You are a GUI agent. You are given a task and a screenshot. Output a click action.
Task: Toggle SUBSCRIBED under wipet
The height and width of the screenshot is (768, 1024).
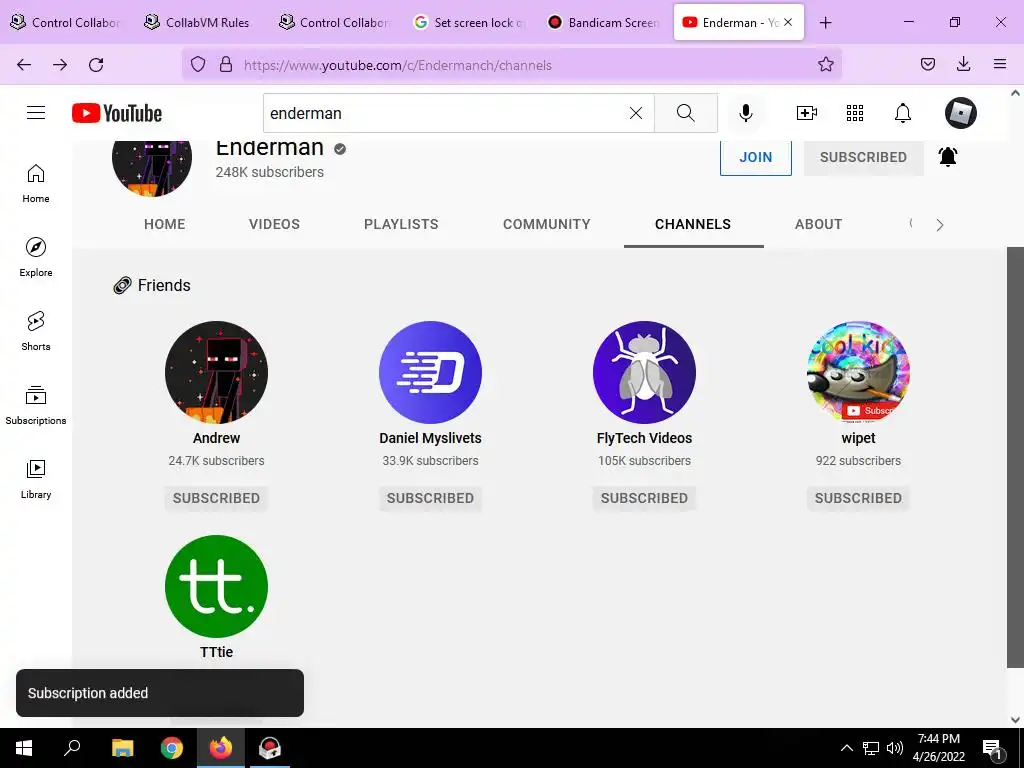pyautogui.click(x=858, y=498)
